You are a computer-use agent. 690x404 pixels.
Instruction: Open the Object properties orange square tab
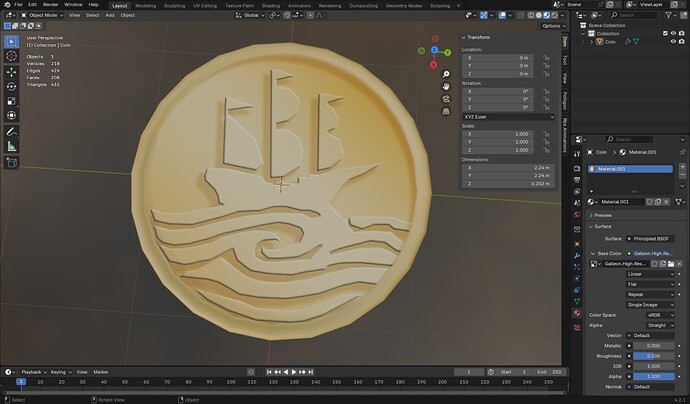(x=577, y=244)
